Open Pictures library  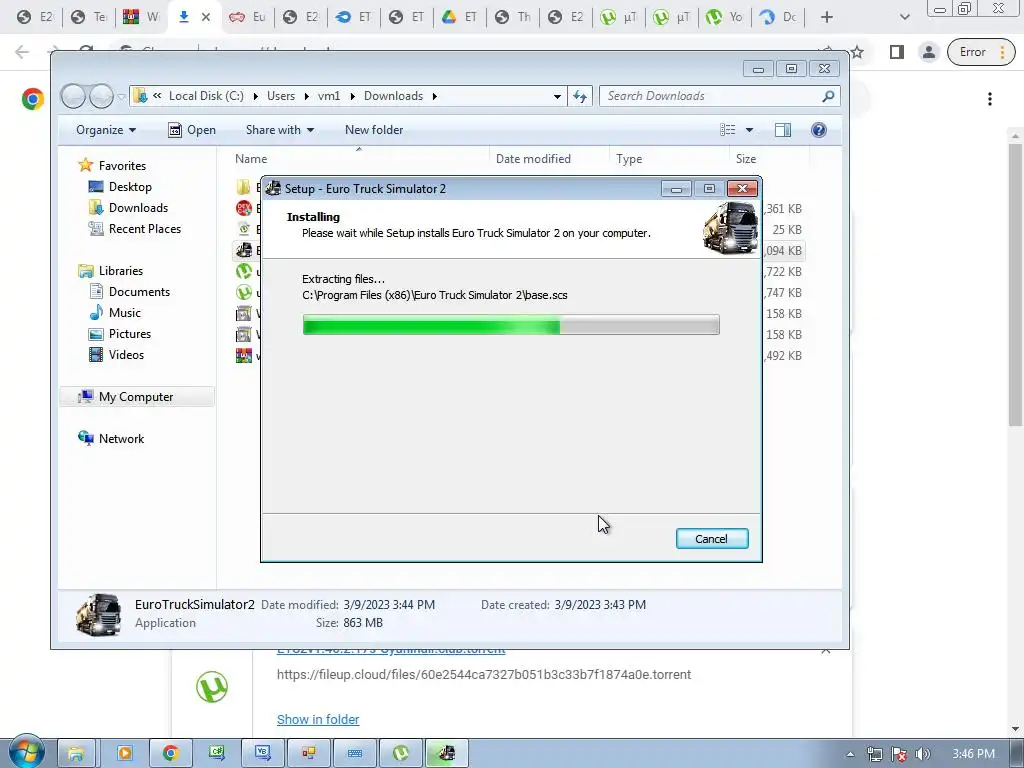pos(129,334)
